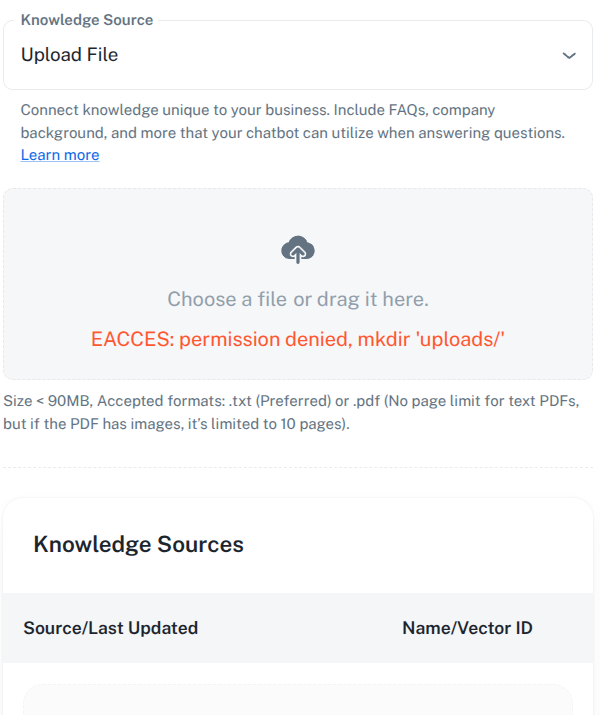The width and height of the screenshot is (600, 715).
Task: Sort by Source/Last Updated column header
Action: (x=110, y=628)
